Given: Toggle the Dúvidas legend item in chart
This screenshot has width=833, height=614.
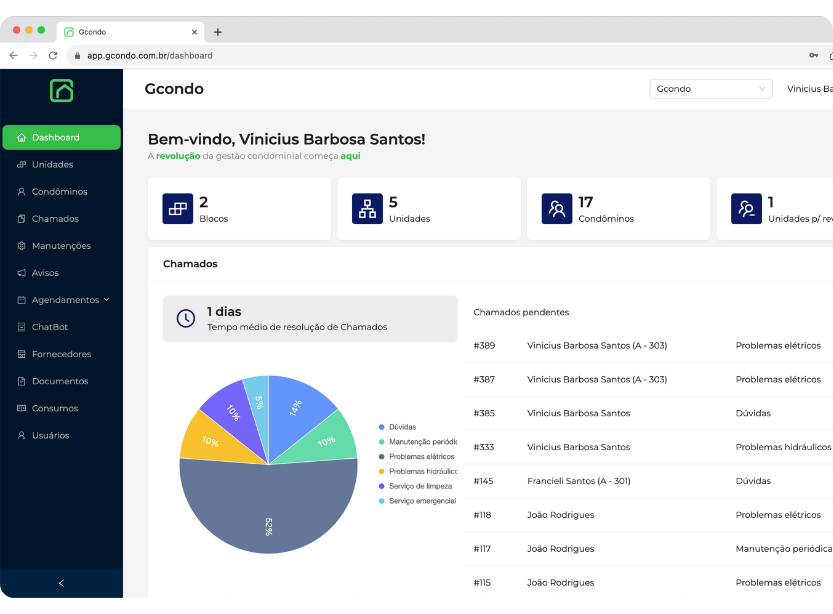Looking at the screenshot, I should [x=402, y=427].
